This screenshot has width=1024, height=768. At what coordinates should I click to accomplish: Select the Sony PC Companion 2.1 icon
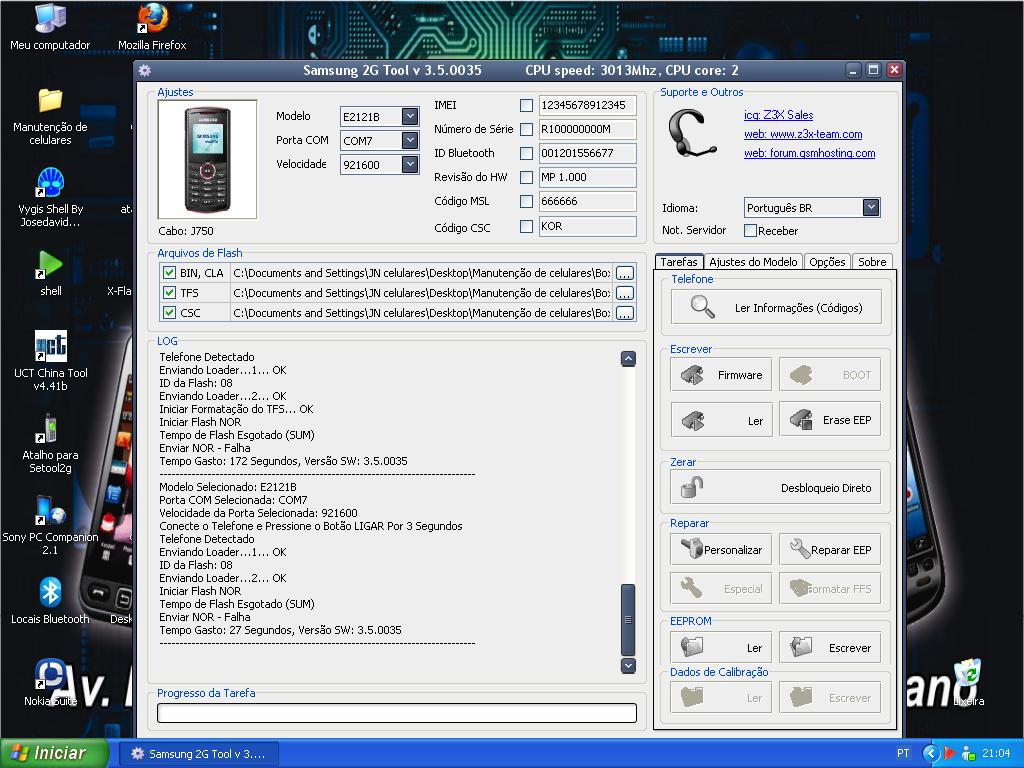pyautogui.click(x=50, y=525)
